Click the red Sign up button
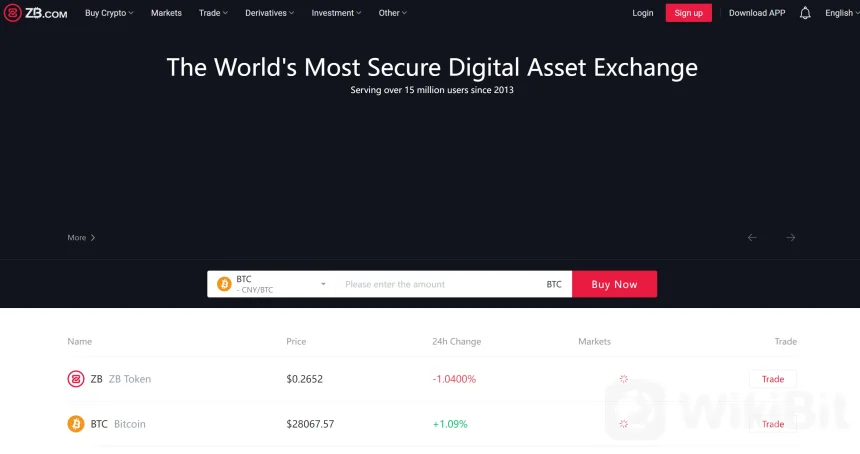860x454 pixels. coord(688,13)
